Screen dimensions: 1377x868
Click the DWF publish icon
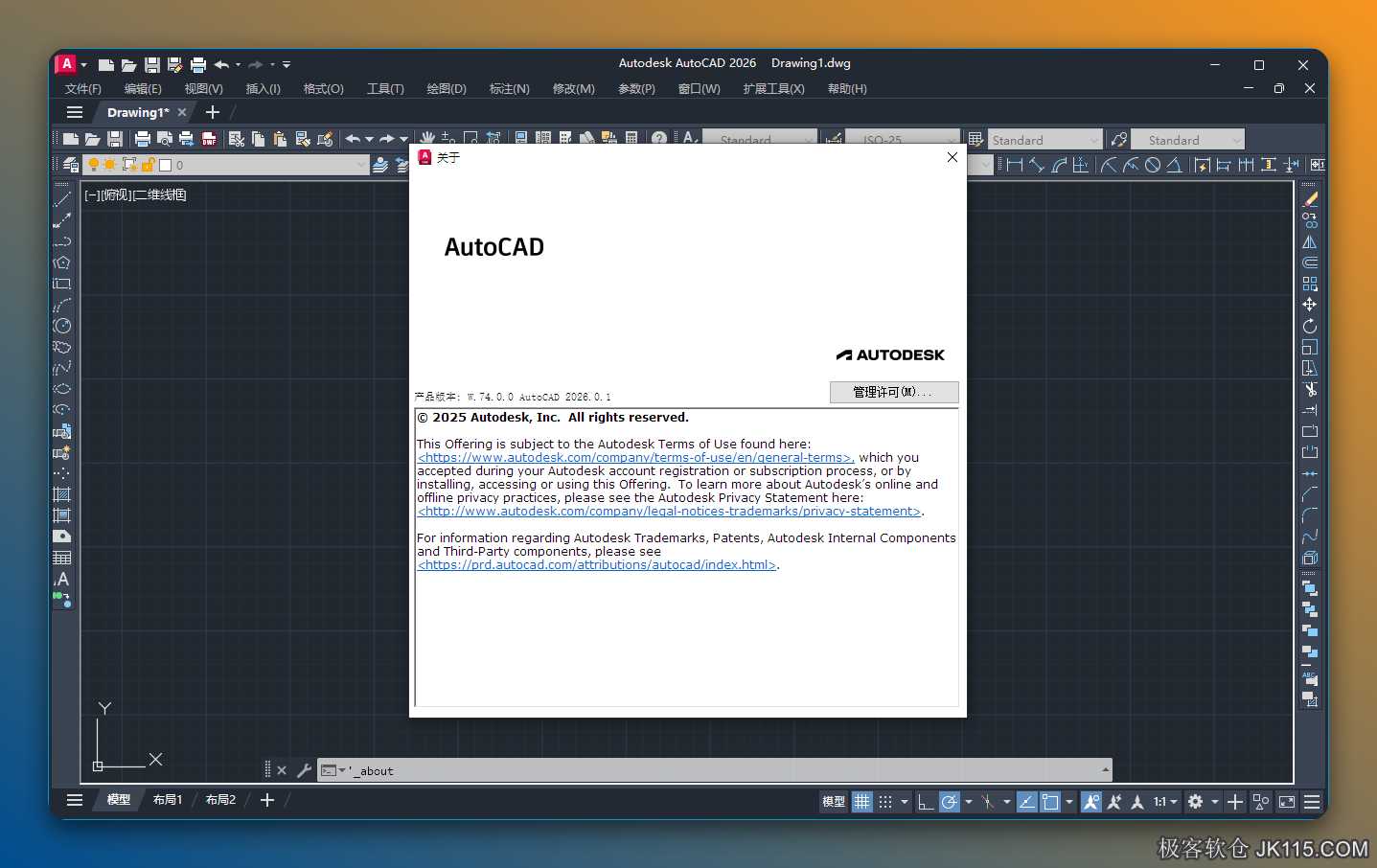tap(209, 139)
